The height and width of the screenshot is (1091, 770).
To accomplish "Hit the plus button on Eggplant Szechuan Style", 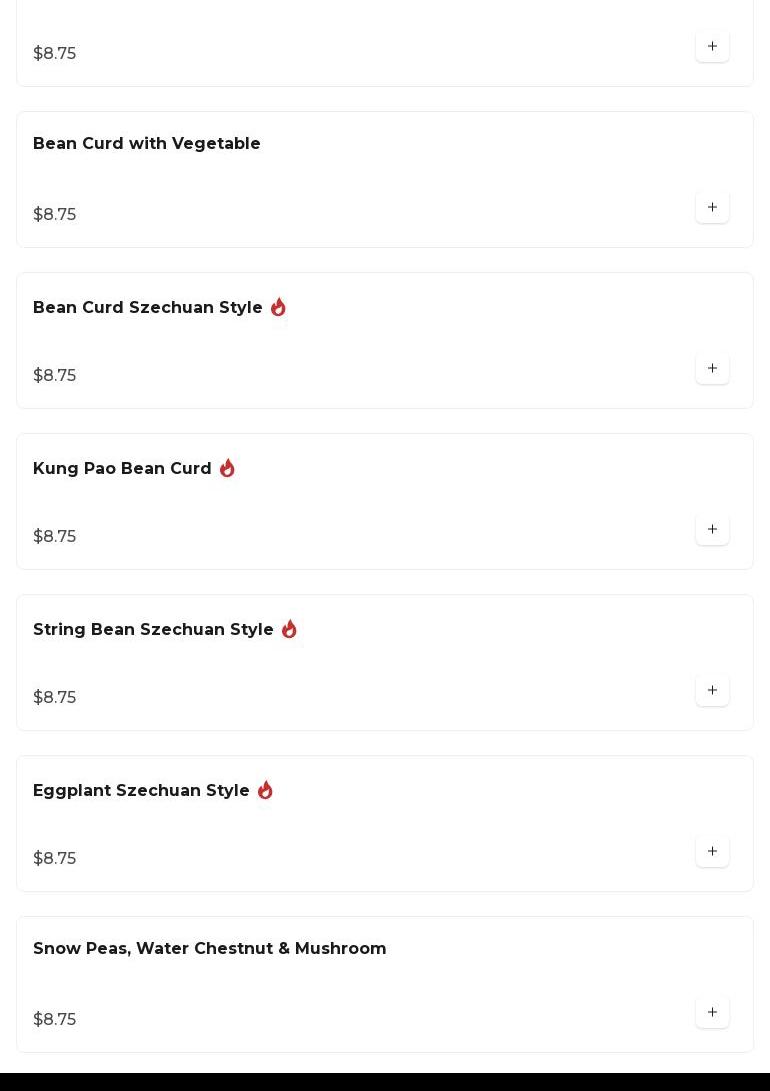I will (x=712, y=851).
